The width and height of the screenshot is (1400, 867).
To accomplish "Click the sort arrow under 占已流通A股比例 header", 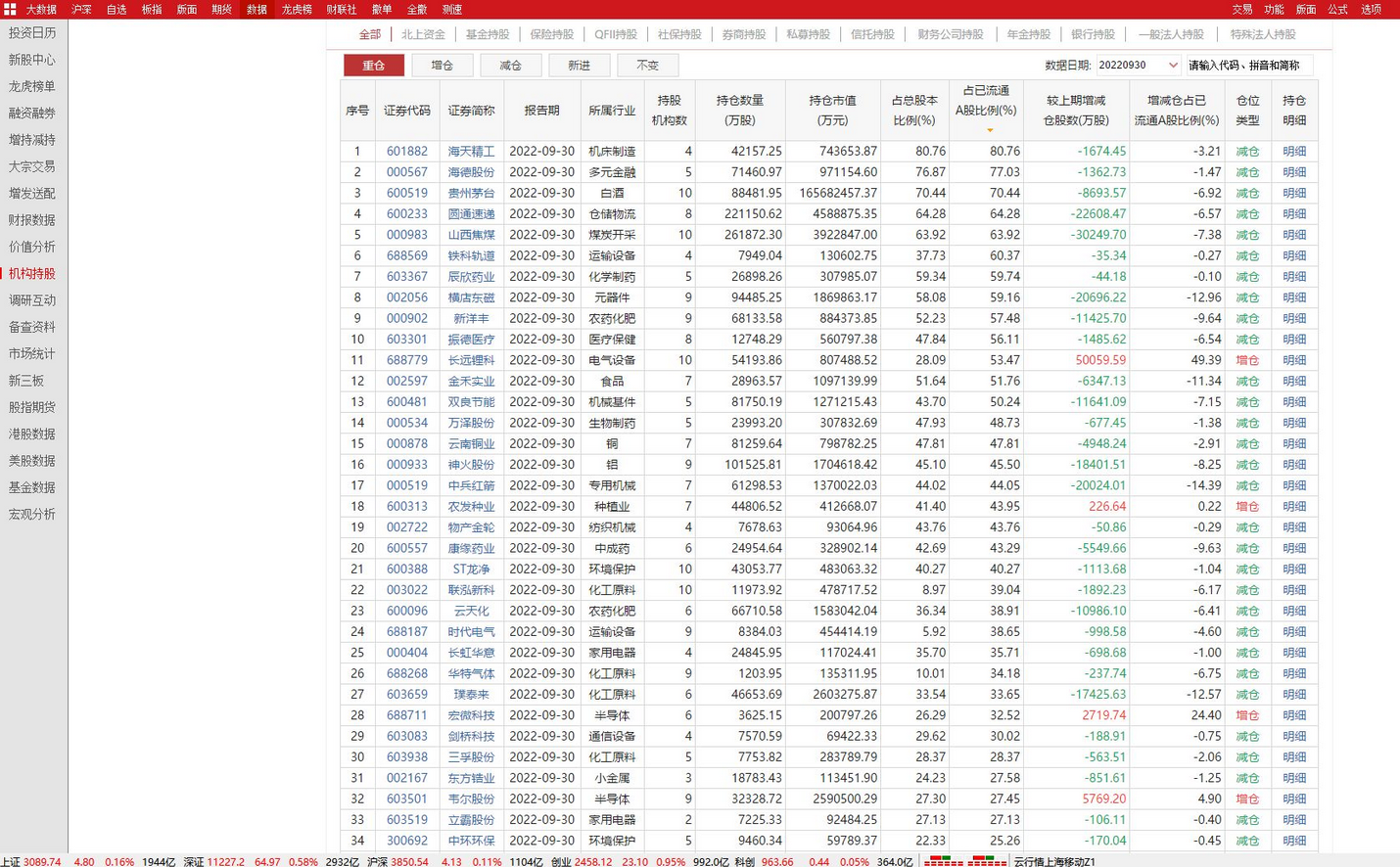I will pyautogui.click(x=989, y=130).
